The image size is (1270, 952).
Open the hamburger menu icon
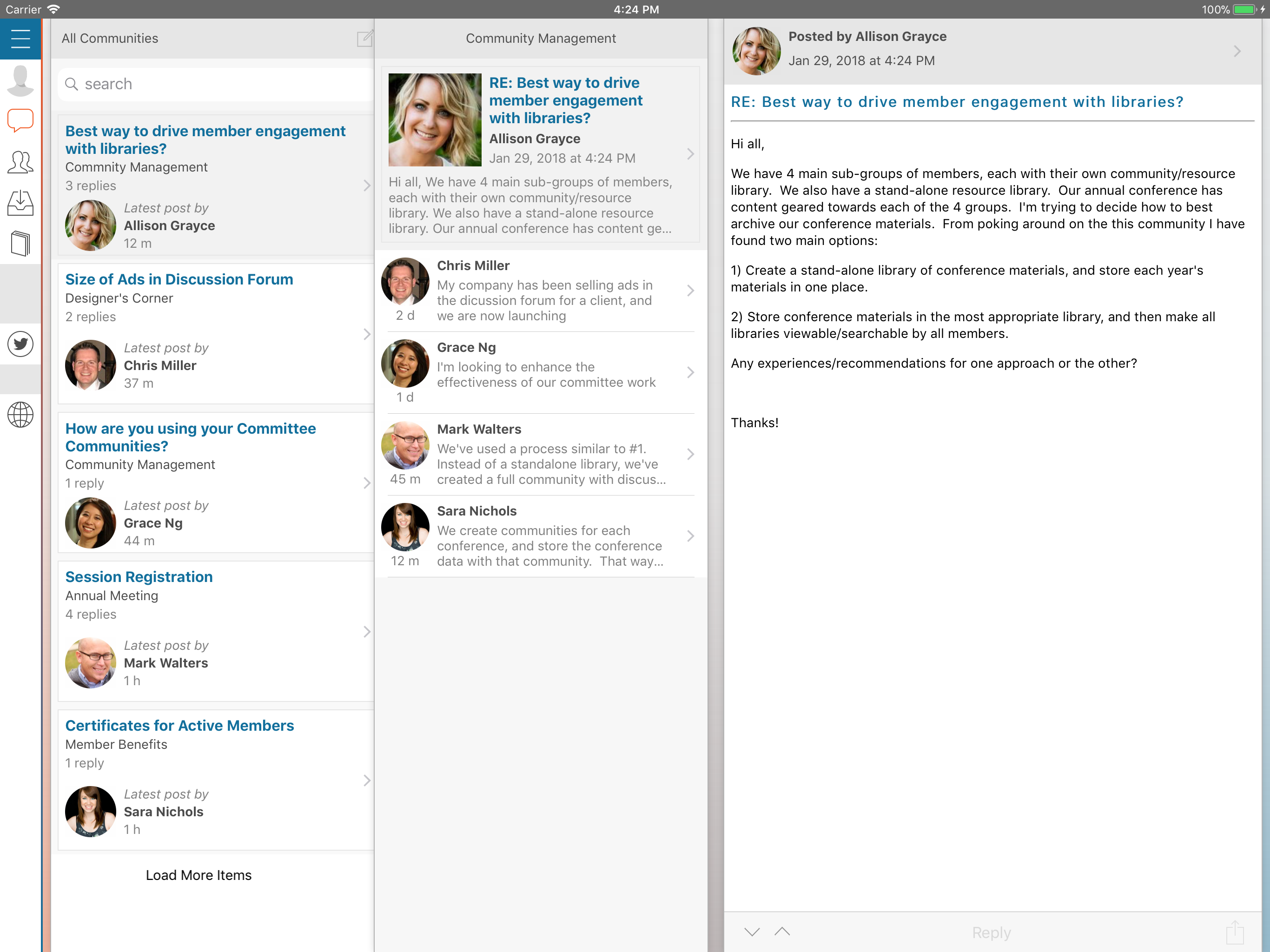point(20,39)
